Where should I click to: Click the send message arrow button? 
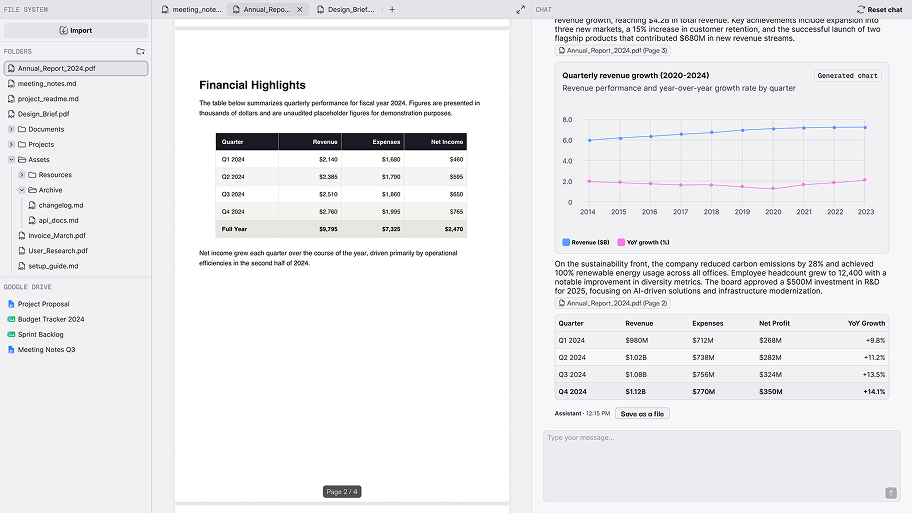pyautogui.click(x=890, y=493)
